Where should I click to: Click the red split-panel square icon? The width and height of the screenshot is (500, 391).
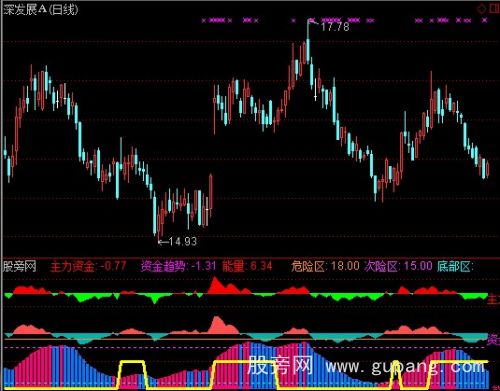point(495,8)
